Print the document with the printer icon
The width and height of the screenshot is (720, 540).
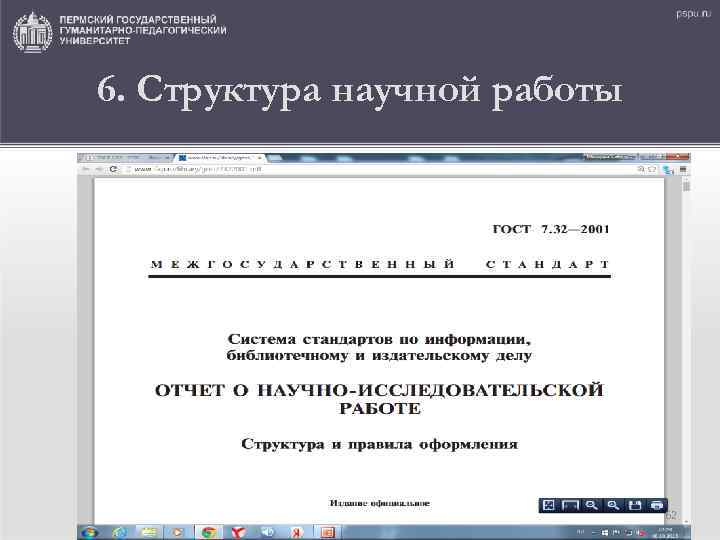[657, 505]
